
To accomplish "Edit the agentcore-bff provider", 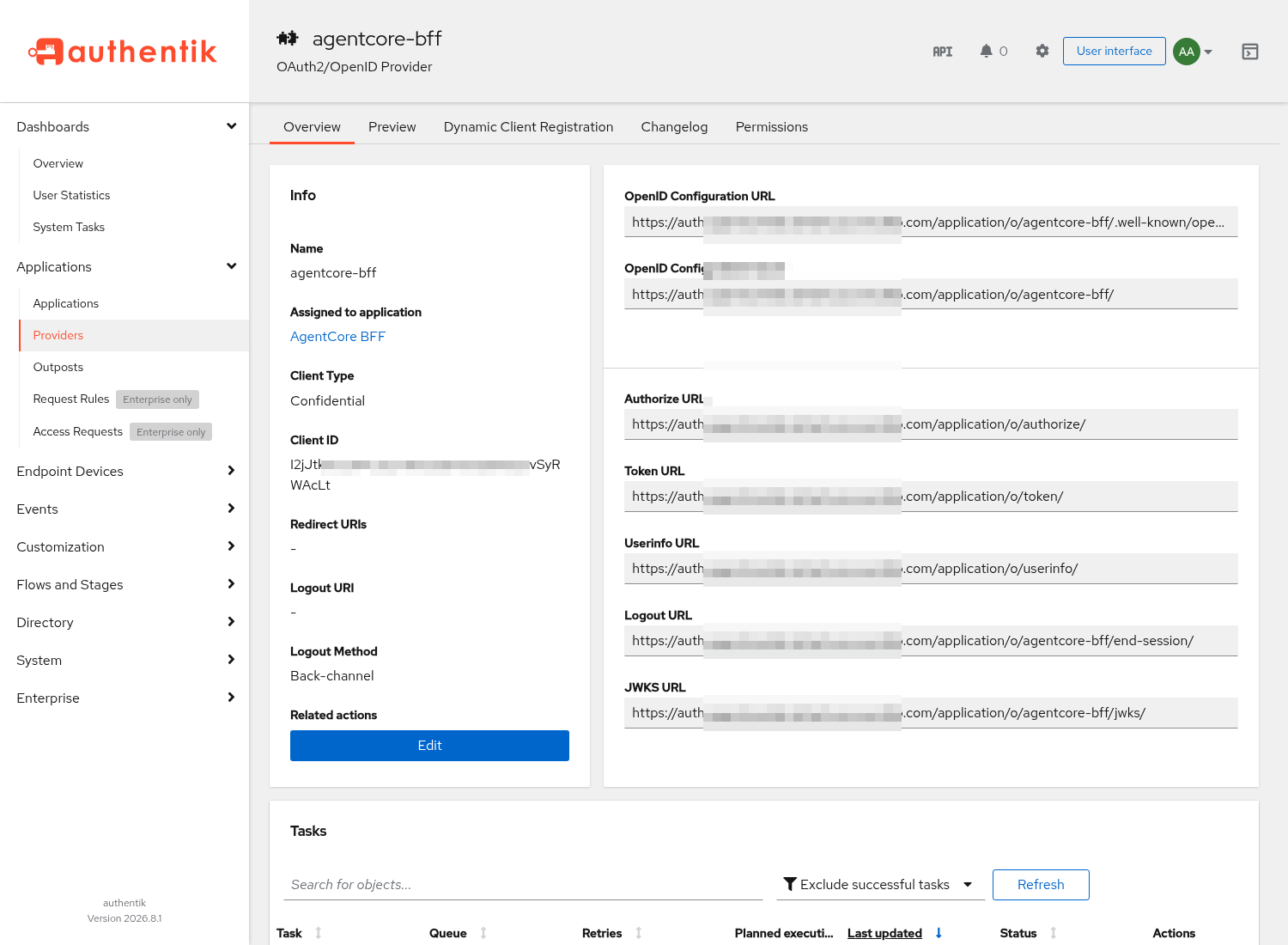I will [429, 746].
